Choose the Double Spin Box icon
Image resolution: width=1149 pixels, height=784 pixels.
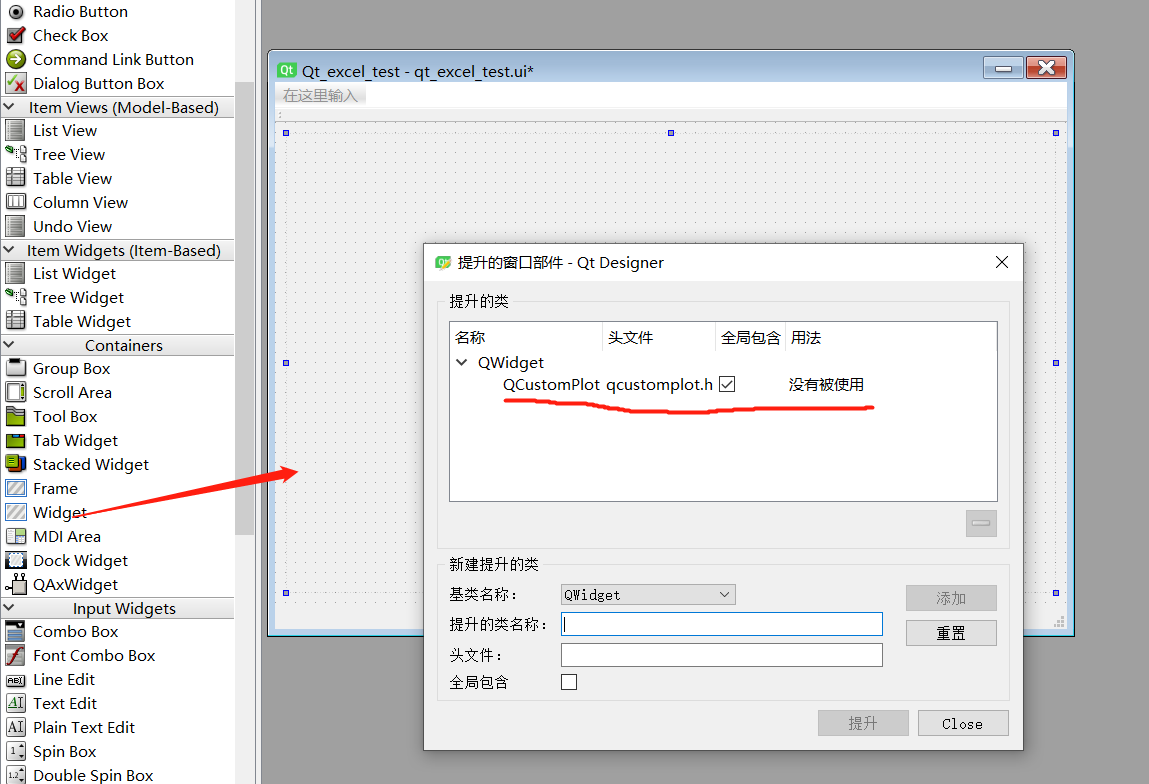(15, 774)
